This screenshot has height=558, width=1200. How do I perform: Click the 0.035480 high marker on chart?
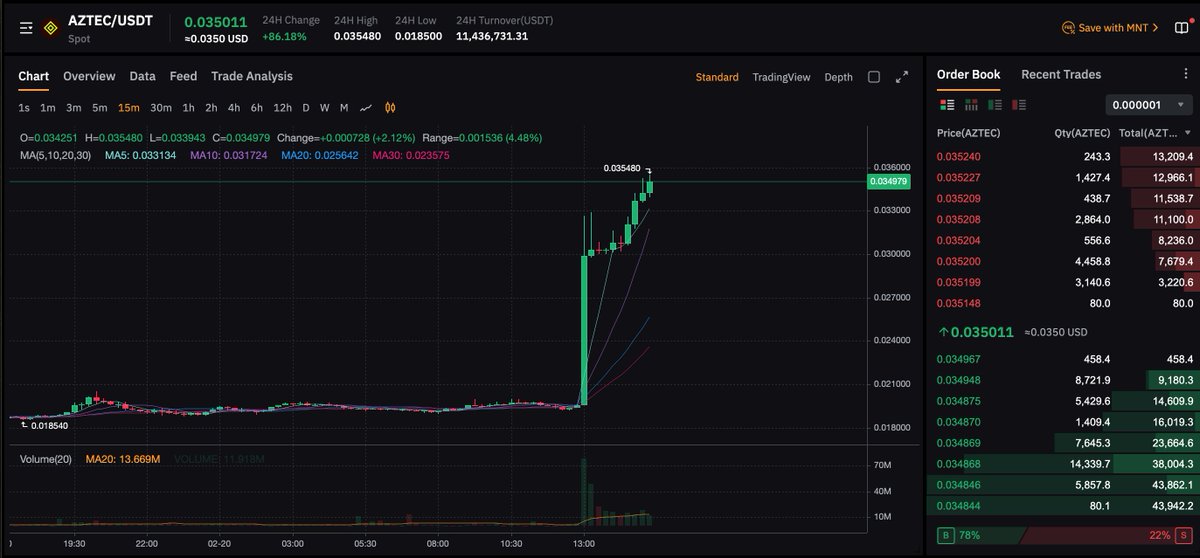tap(621, 168)
